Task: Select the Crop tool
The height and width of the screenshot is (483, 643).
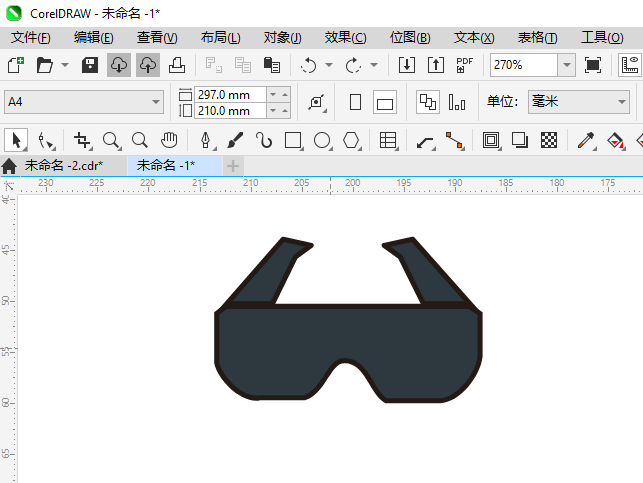Action: (x=82, y=140)
